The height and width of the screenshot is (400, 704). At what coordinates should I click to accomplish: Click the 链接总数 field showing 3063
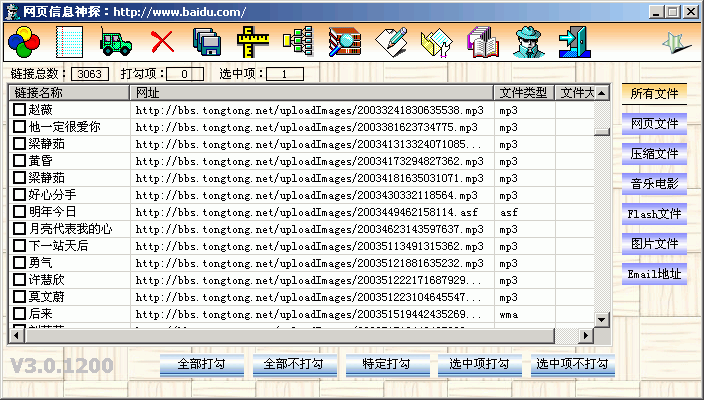(x=90, y=74)
